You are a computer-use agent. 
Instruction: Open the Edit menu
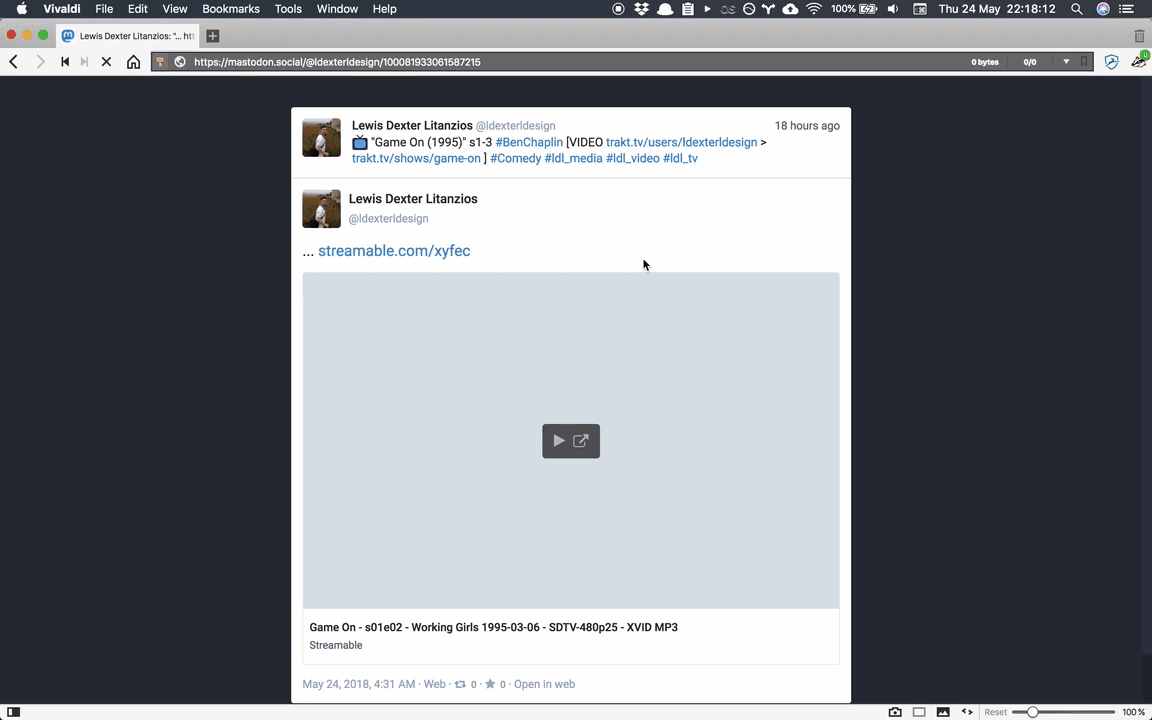coord(137,9)
